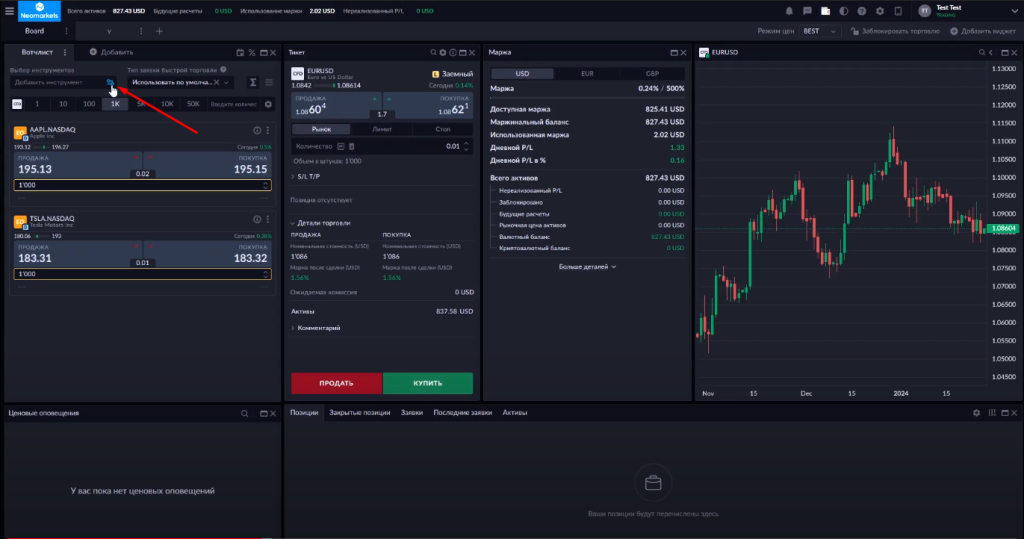
Task: Open Тикет panel settings gear
Action: (x=443, y=52)
